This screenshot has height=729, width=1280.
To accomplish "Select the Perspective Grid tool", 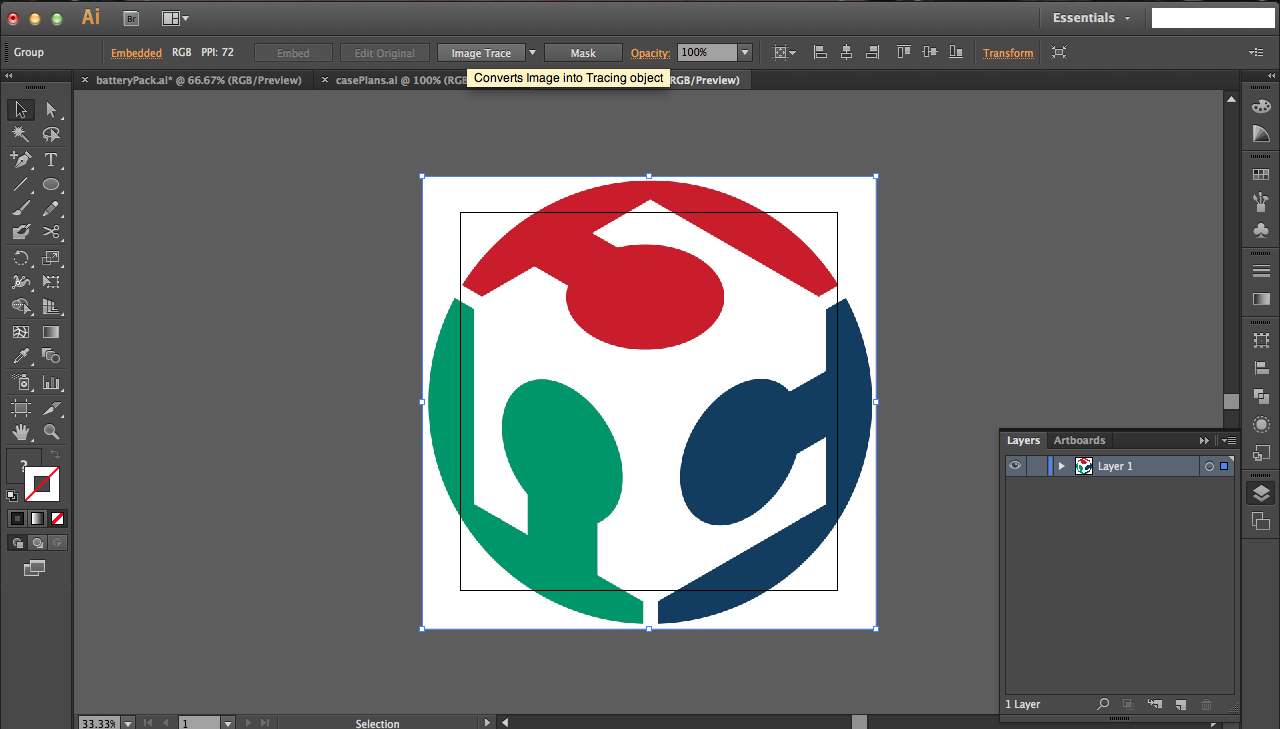I will click(51, 307).
